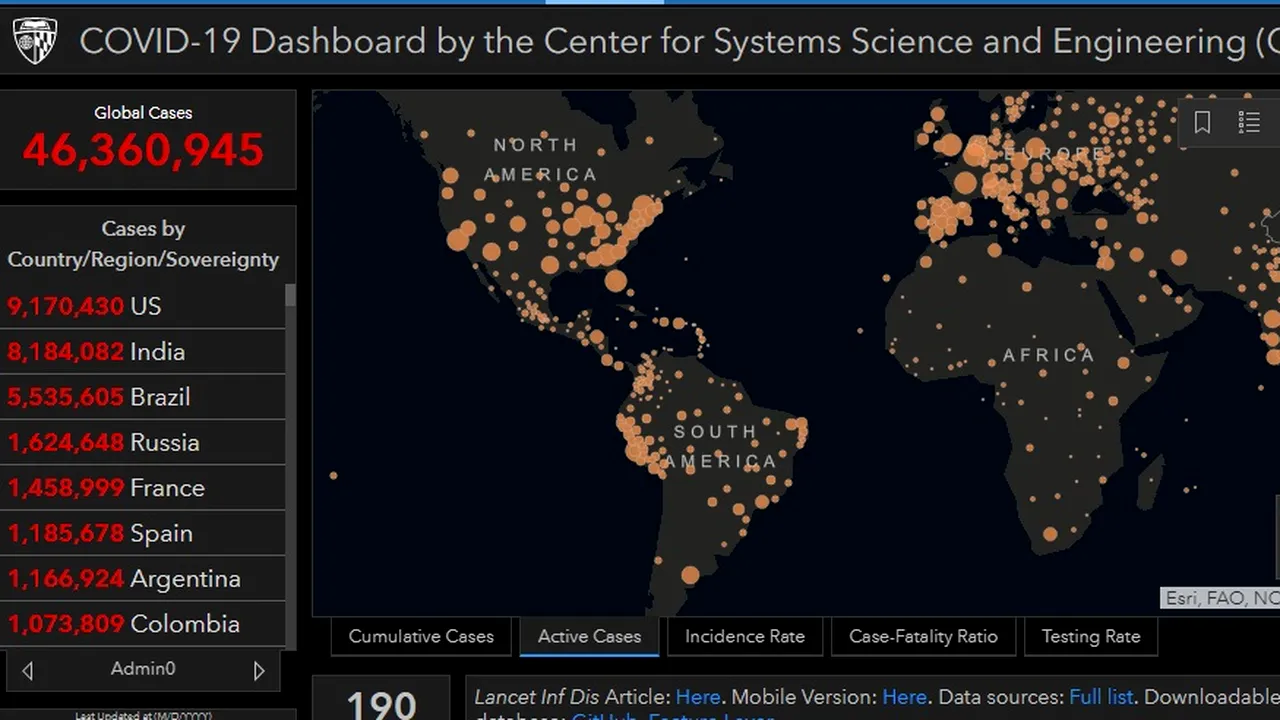Screen dimensions: 1280x720
Task: Open the data sources Full list link
Action: (1101, 697)
